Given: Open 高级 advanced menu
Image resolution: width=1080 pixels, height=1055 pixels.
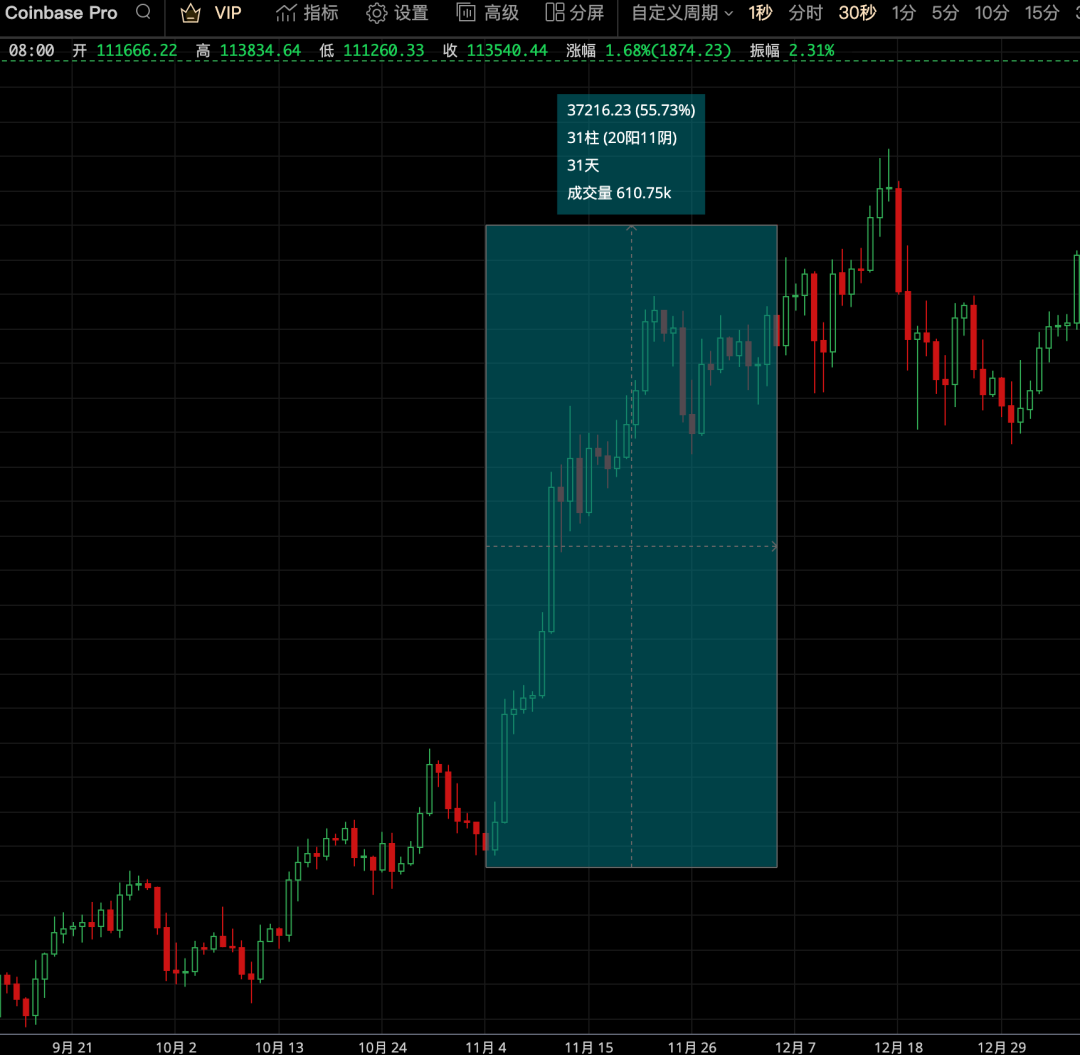Looking at the screenshot, I should click(501, 13).
